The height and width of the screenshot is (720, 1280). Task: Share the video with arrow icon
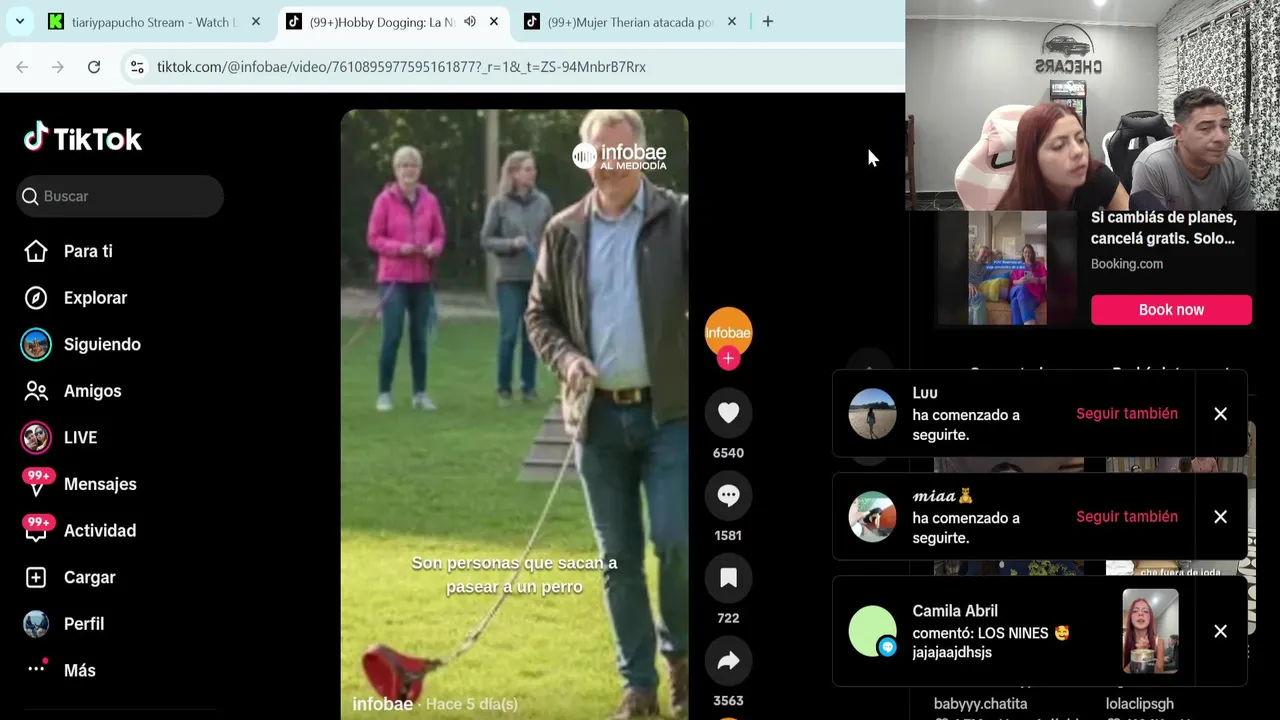click(728, 661)
